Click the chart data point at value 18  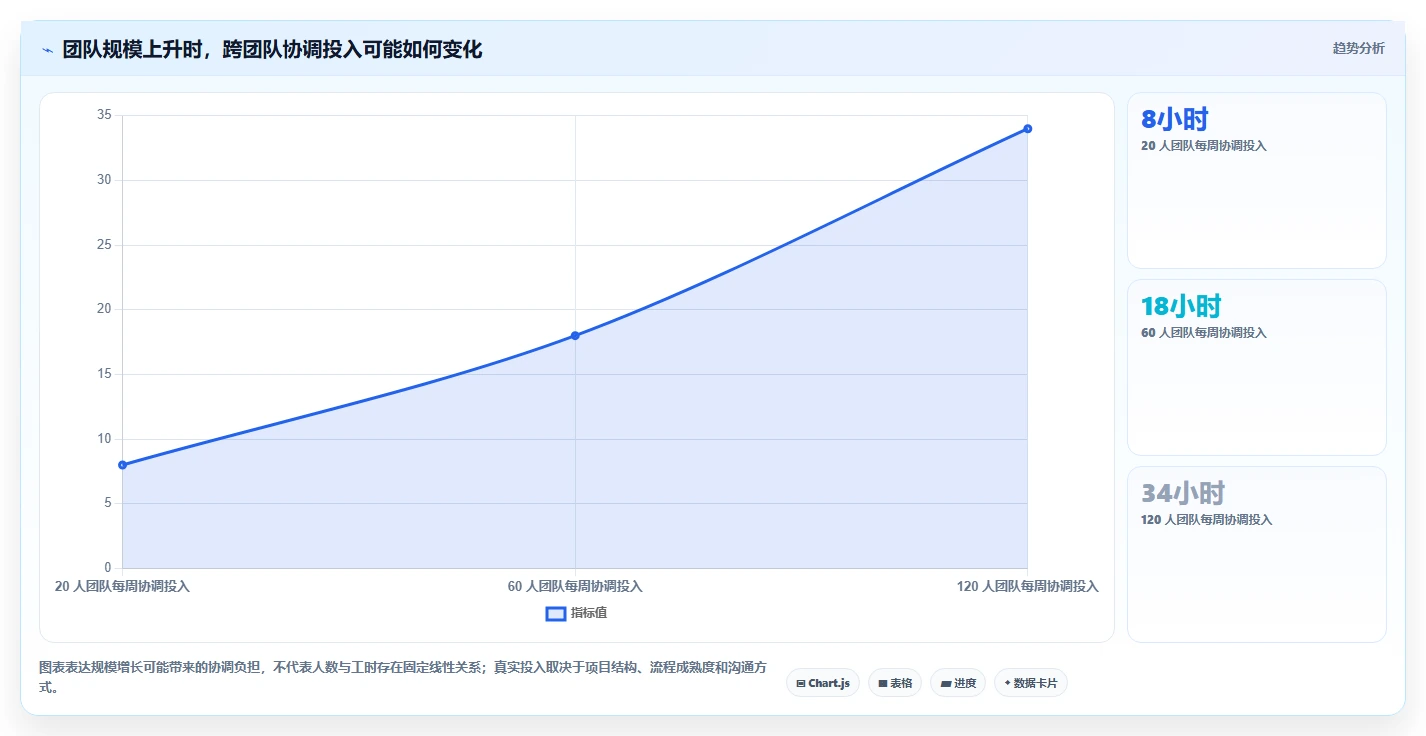tap(575, 335)
